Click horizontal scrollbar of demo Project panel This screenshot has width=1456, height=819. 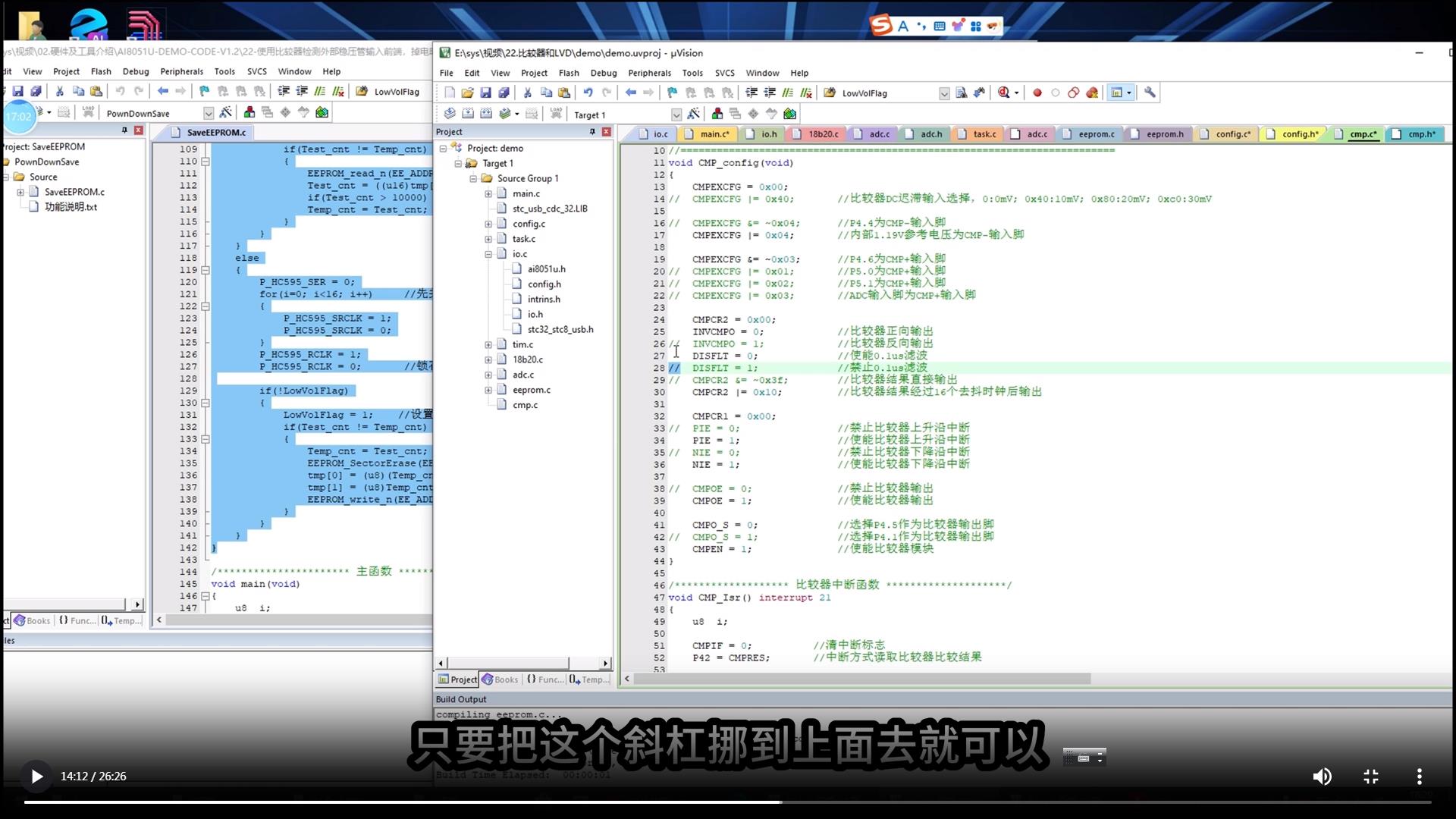(507, 663)
